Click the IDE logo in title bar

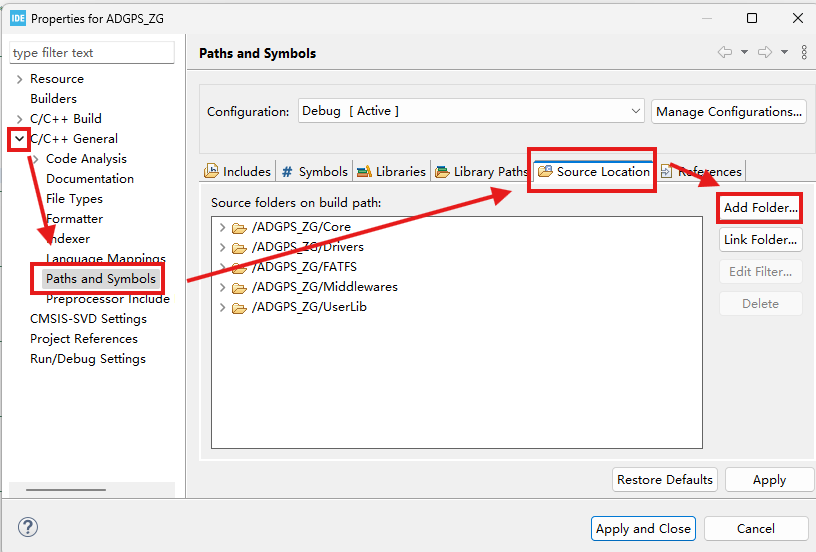coord(18,18)
